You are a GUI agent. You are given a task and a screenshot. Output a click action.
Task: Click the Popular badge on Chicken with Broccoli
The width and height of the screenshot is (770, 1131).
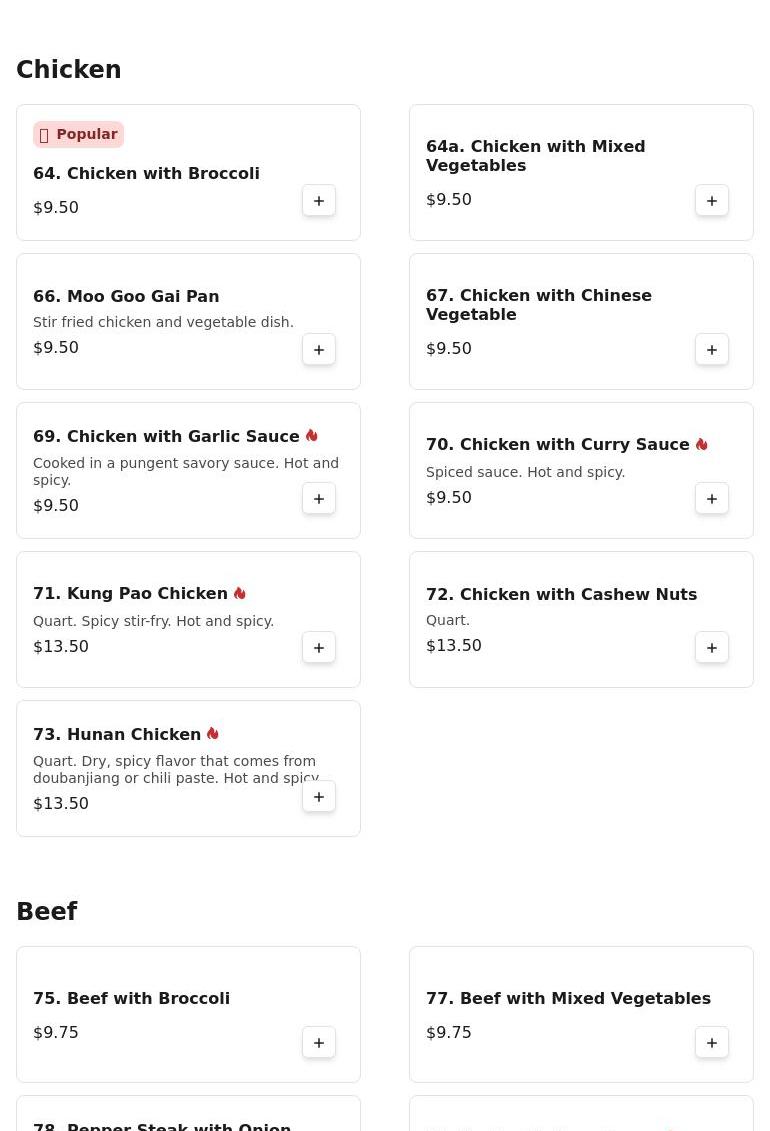tap(79, 134)
